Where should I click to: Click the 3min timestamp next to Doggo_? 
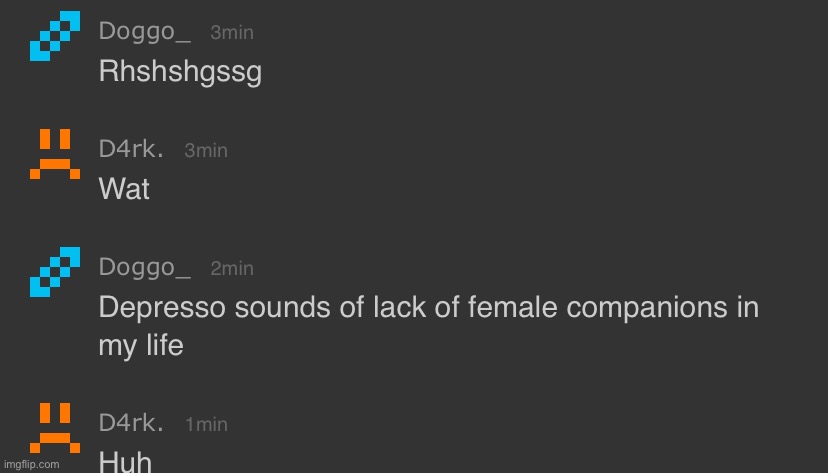tap(232, 33)
